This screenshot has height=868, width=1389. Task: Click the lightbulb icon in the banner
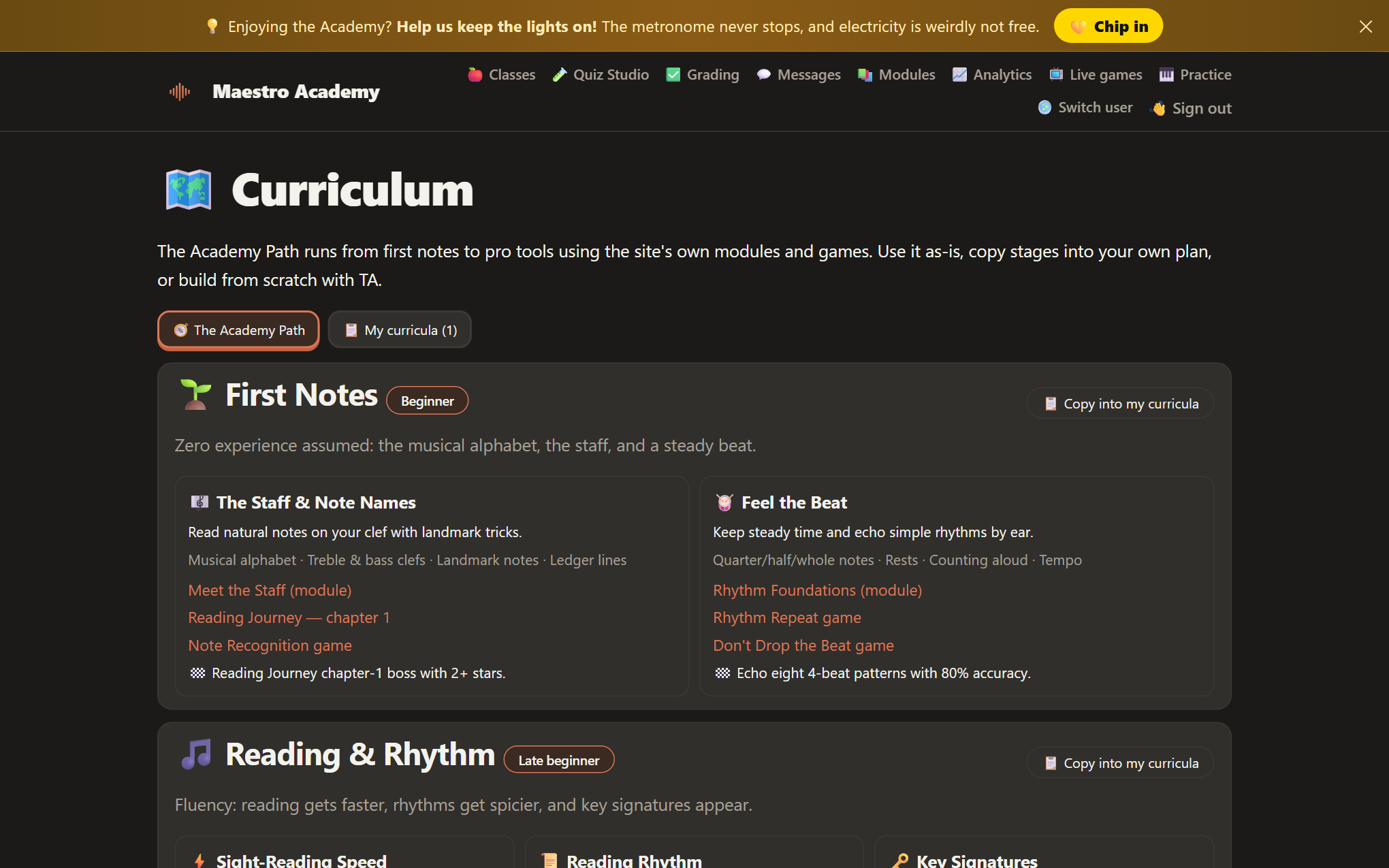[x=212, y=27]
